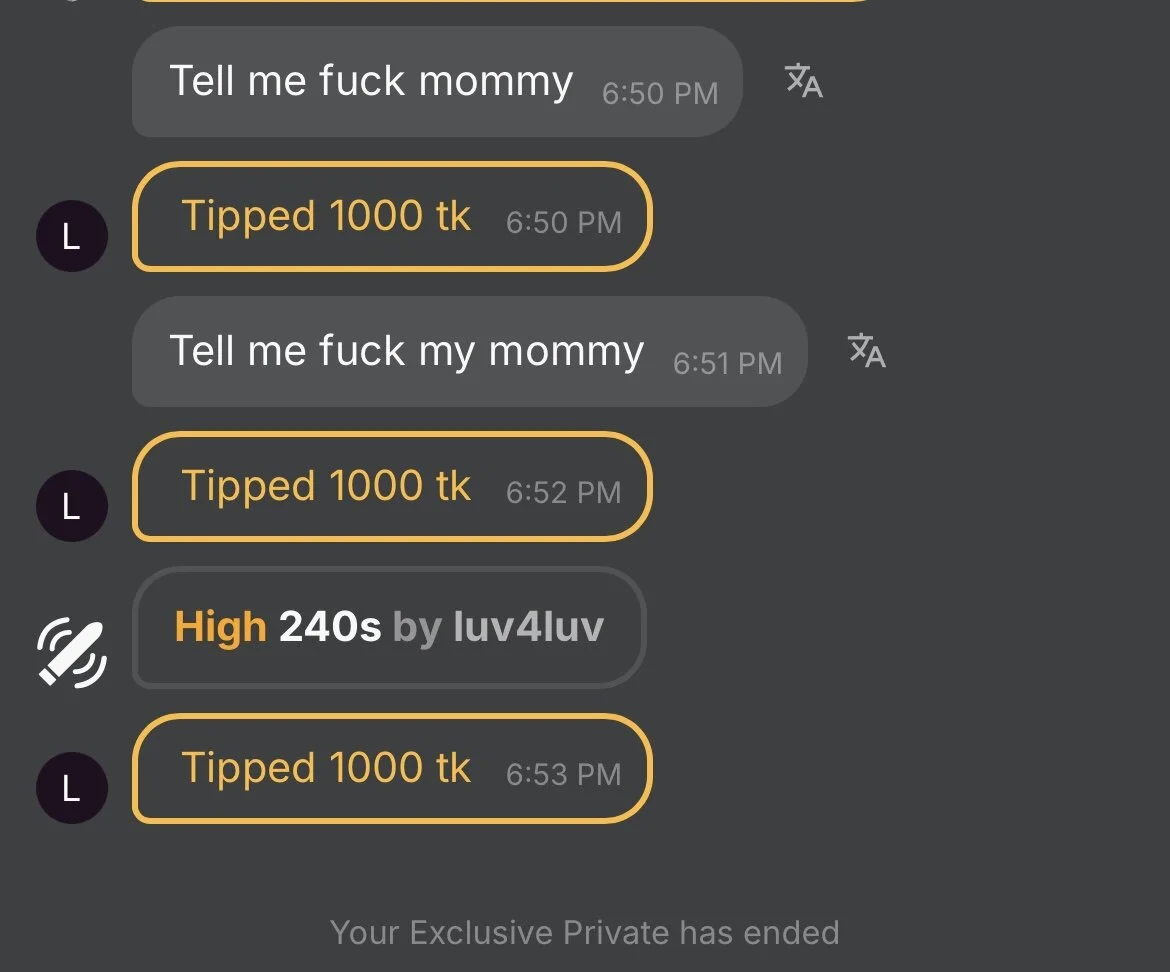The height and width of the screenshot is (972, 1170).
Task: Select the Tipped 1000 tk bubble from 6:52 PM
Action: click(x=391, y=487)
